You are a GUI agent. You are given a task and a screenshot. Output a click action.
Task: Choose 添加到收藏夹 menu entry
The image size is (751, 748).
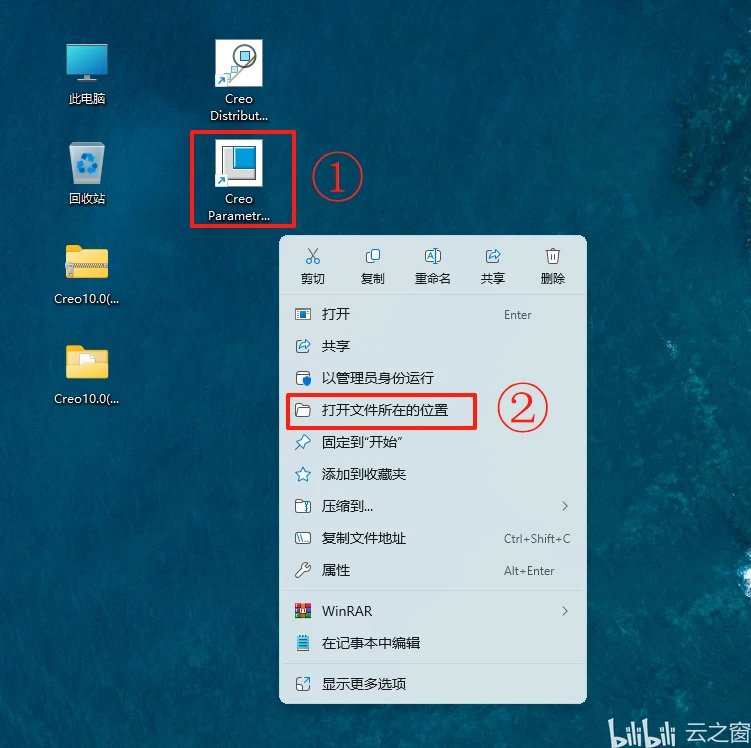click(x=433, y=474)
